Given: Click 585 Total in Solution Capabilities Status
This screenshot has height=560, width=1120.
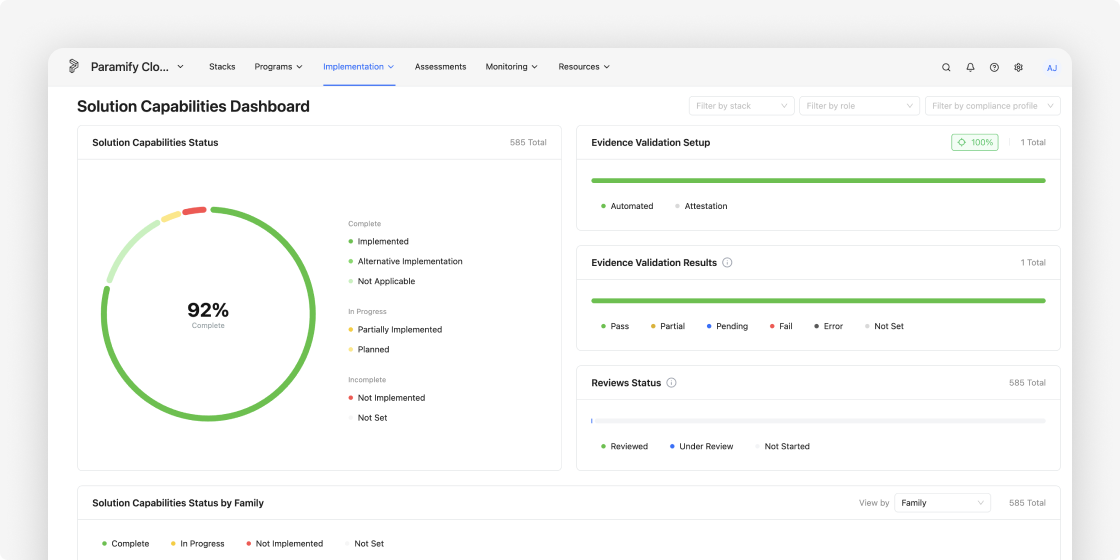Looking at the screenshot, I should point(528,143).
